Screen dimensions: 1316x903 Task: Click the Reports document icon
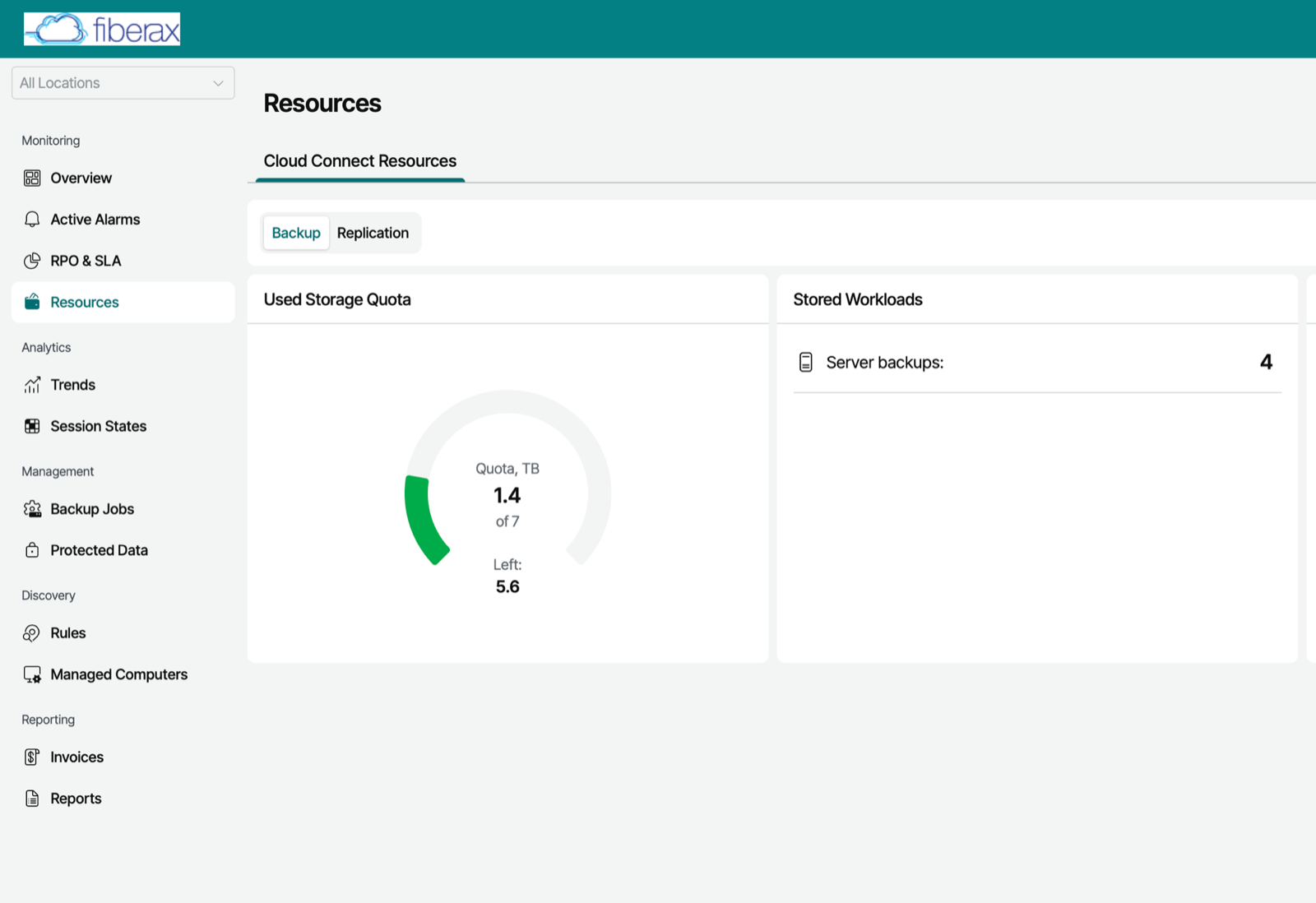(32, 799)
